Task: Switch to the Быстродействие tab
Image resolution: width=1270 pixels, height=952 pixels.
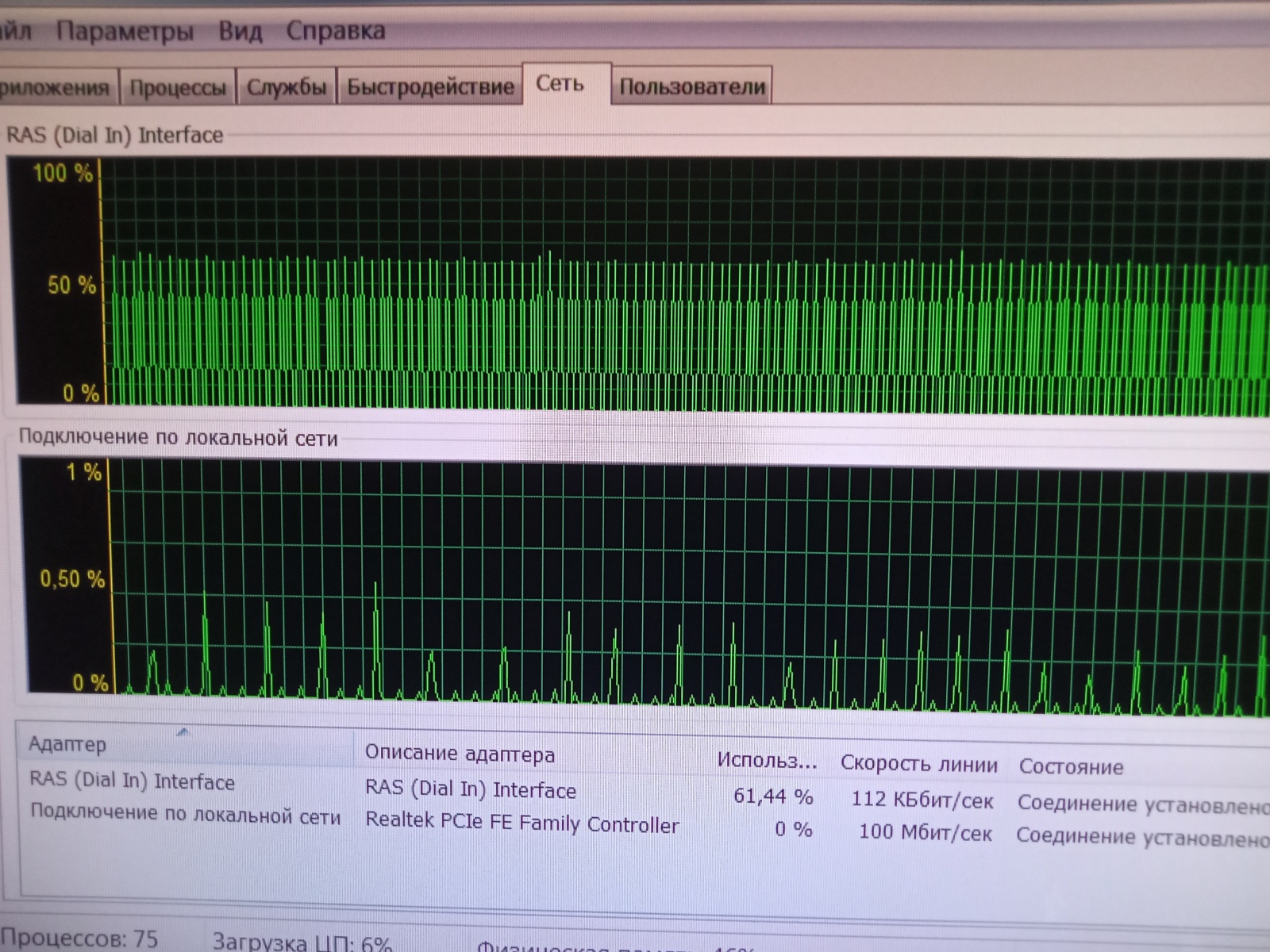Action: [430, 86]
